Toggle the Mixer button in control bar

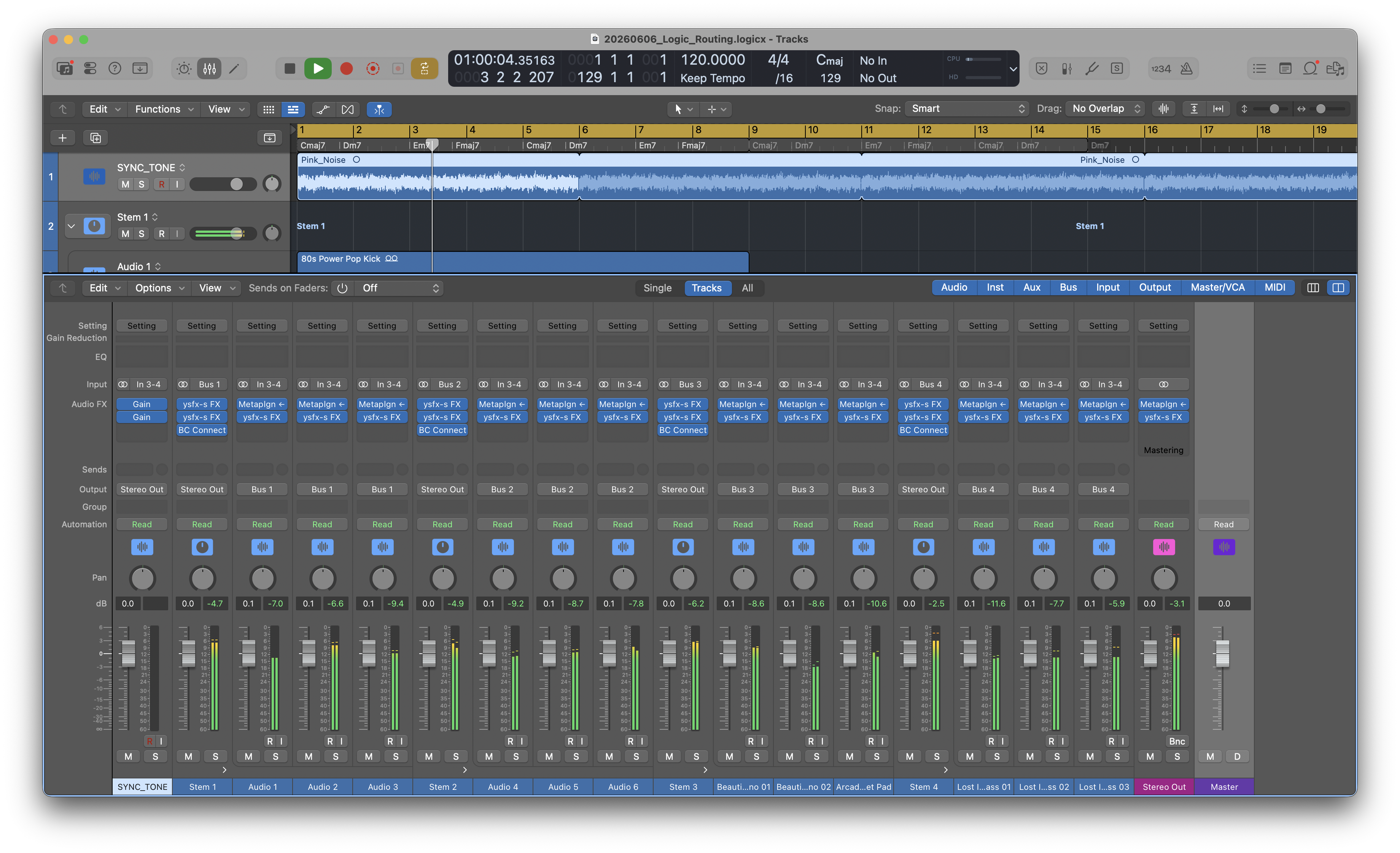coord(209,69)
